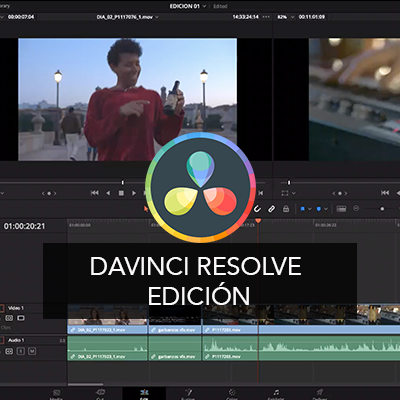Viewport: 400px width, 400px height.
Task: Click the Audio 1 channel format 2.0
Action: click(62, 341)
